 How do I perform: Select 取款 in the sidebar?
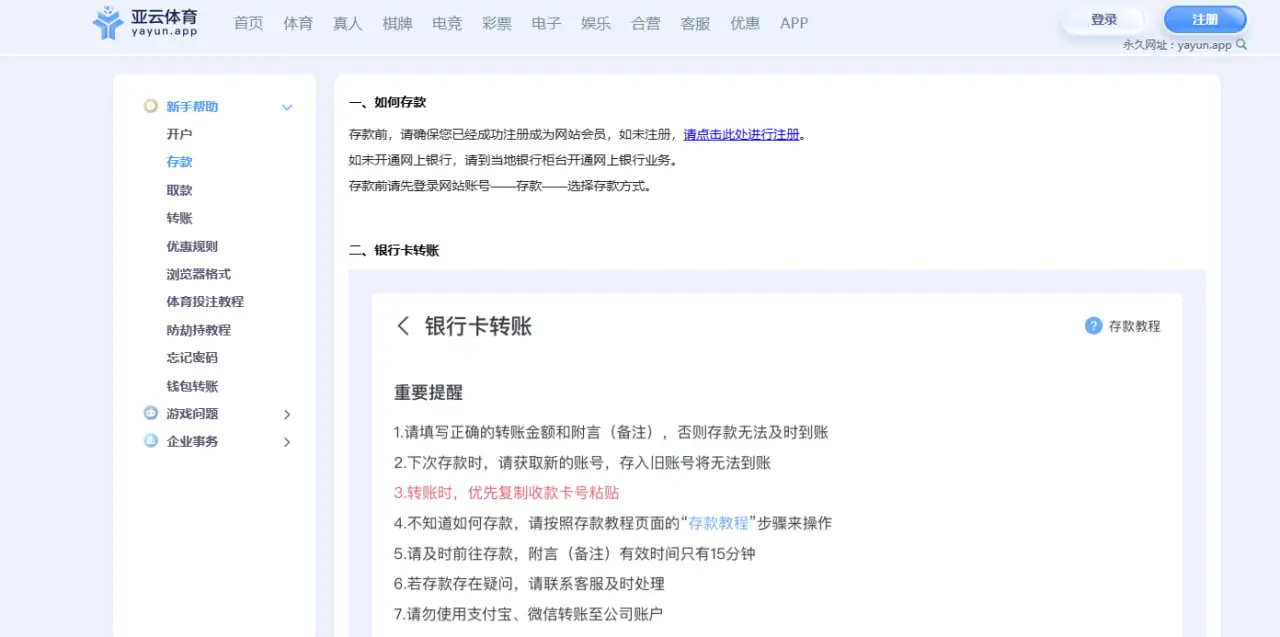coord(179,190)
